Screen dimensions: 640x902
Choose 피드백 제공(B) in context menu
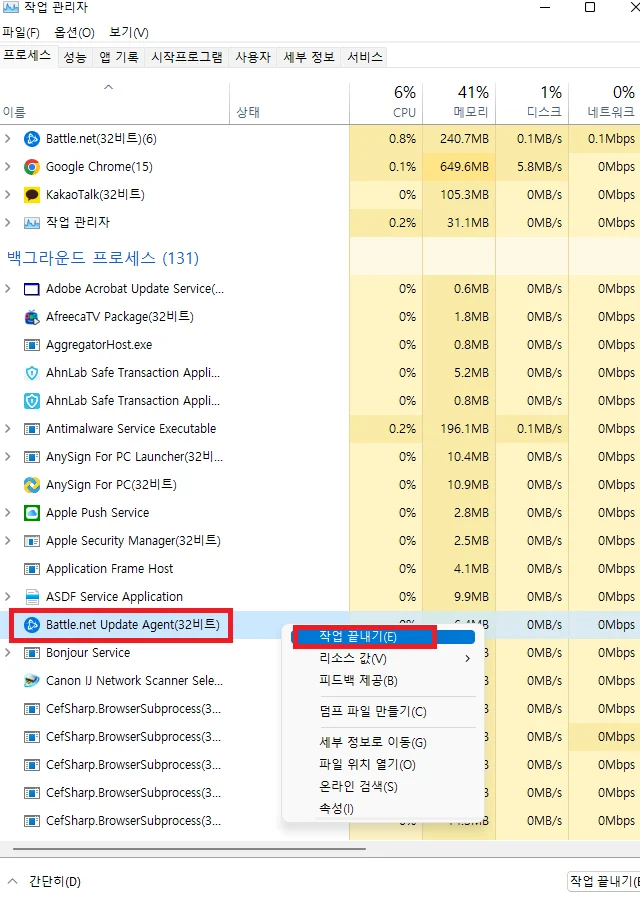tap(383, 681)
